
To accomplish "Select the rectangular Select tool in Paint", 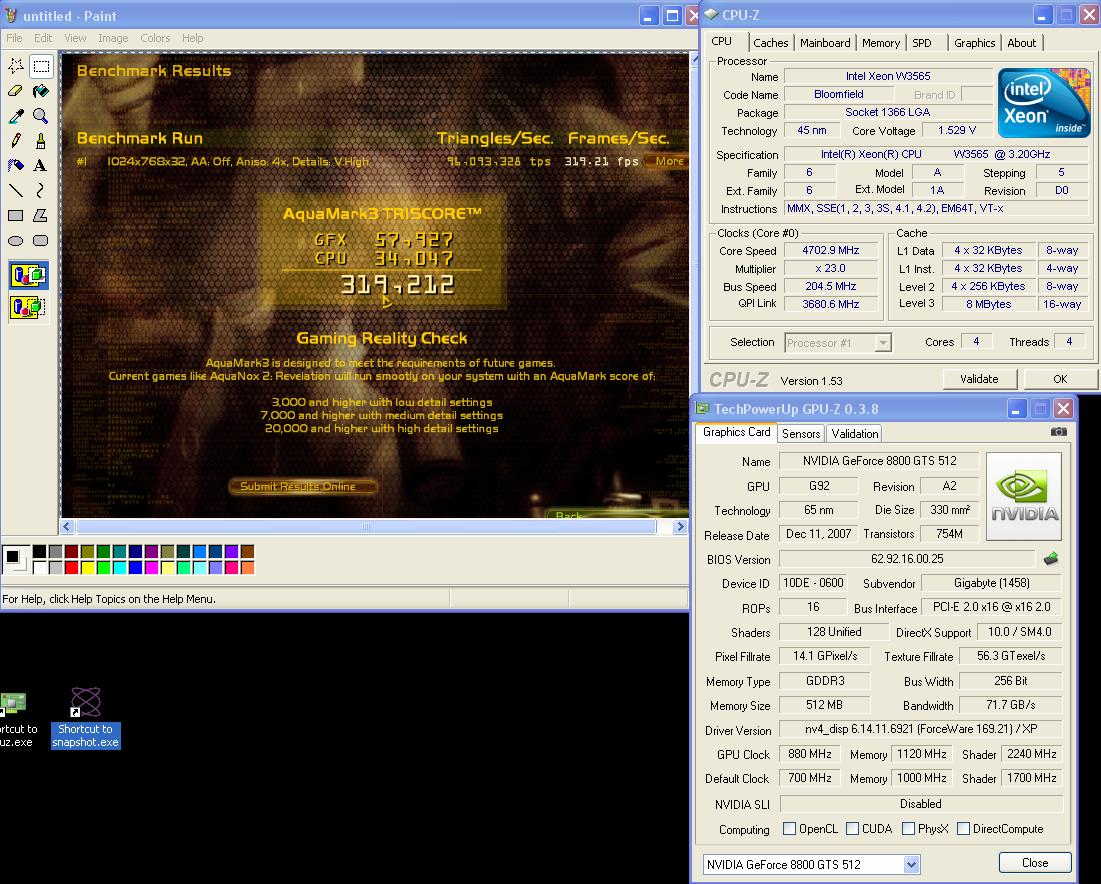I will pos(41,66).
